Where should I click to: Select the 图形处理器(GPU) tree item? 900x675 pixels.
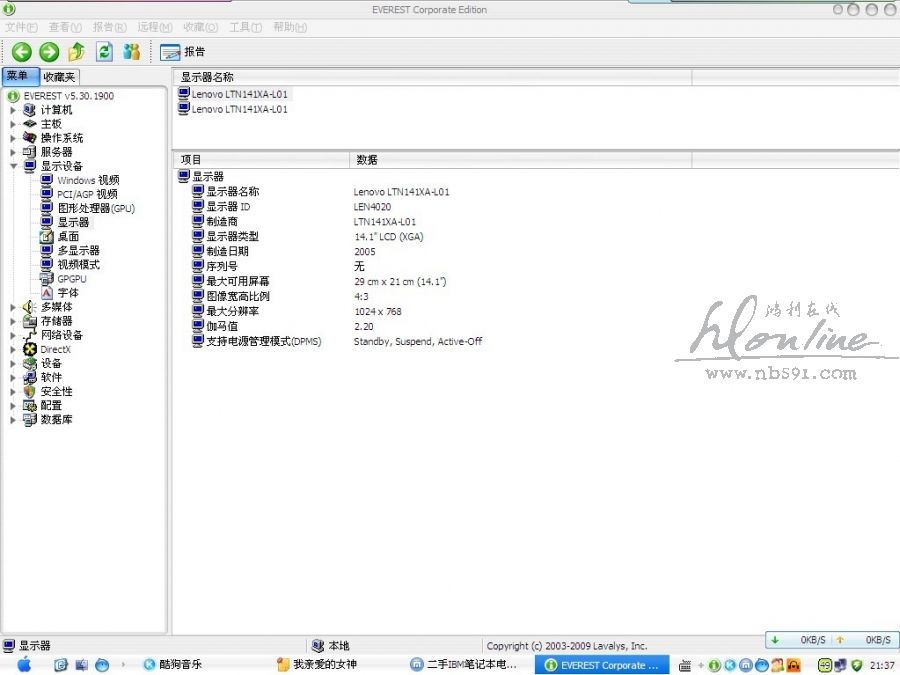click(x=95, y=208)
